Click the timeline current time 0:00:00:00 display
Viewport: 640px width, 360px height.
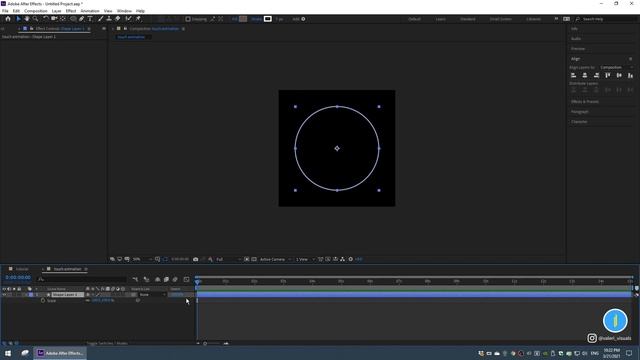(18, 278)
